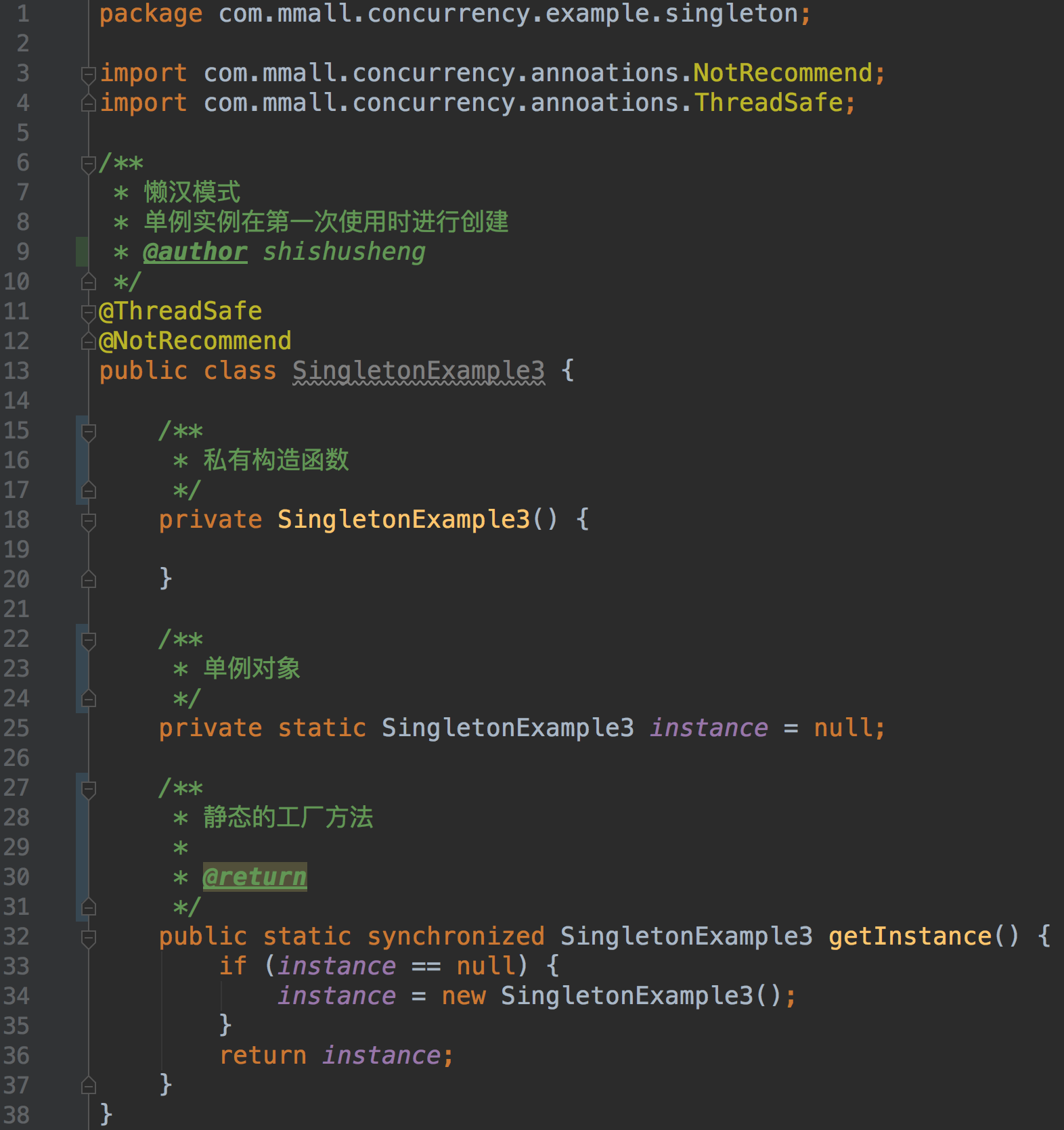1064x1130 pixels.
Task: Click line number 32 in the gutter
Action: tap(16, 936)
